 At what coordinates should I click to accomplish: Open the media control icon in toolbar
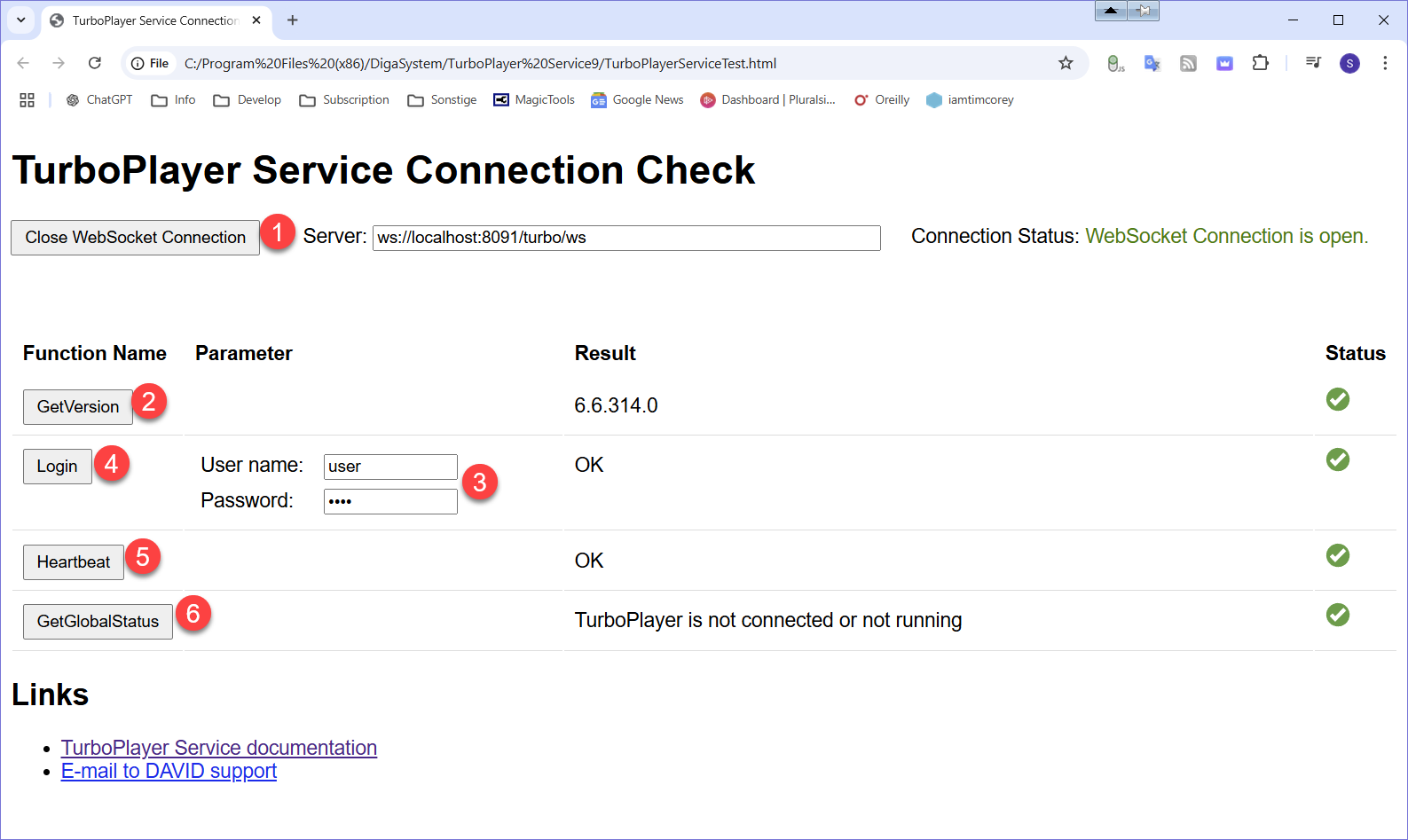1313,63
